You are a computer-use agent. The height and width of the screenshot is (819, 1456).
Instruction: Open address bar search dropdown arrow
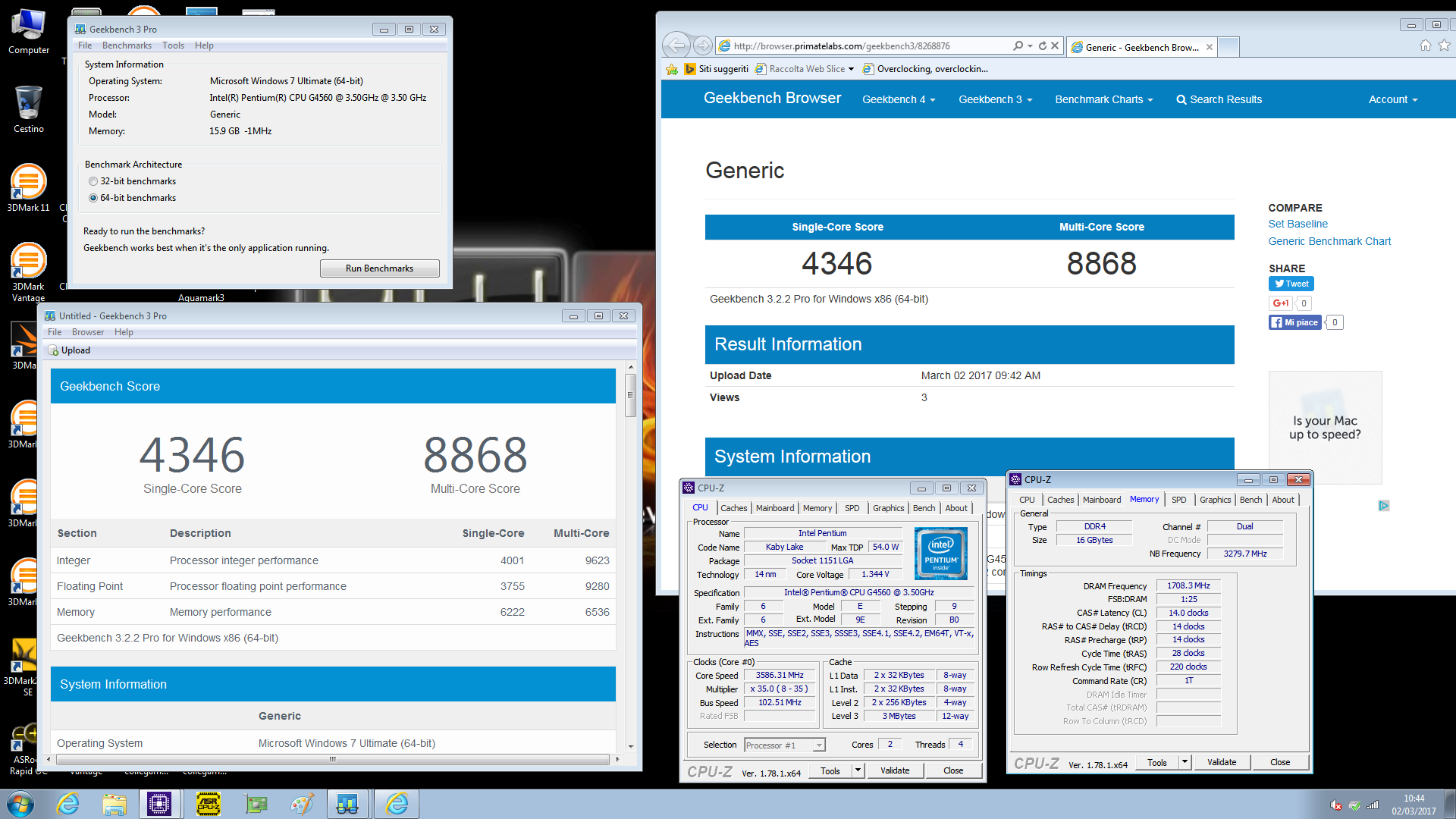1030,45
